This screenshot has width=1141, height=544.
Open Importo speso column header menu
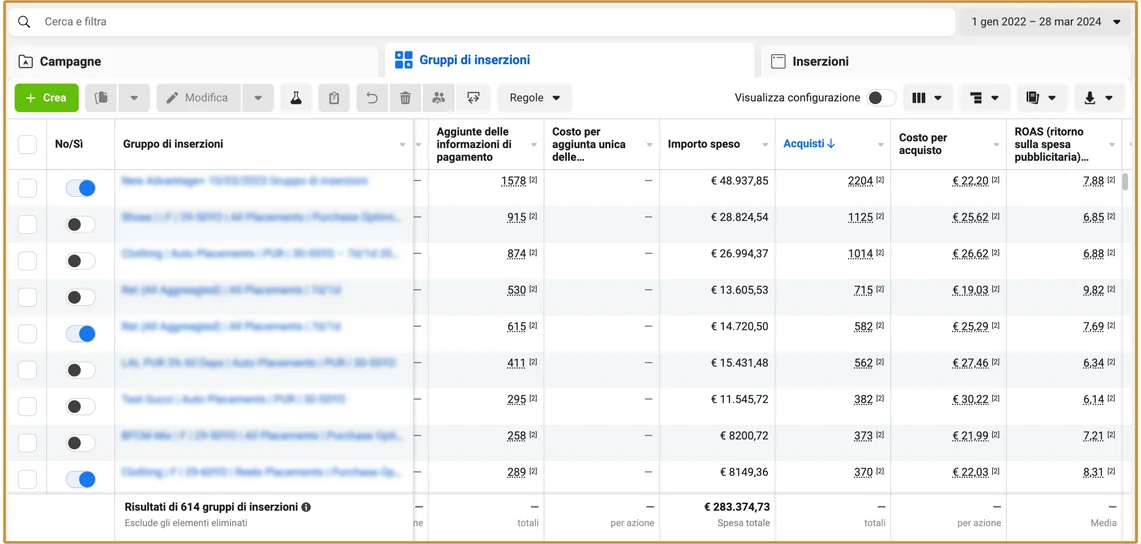pos(765,145)
